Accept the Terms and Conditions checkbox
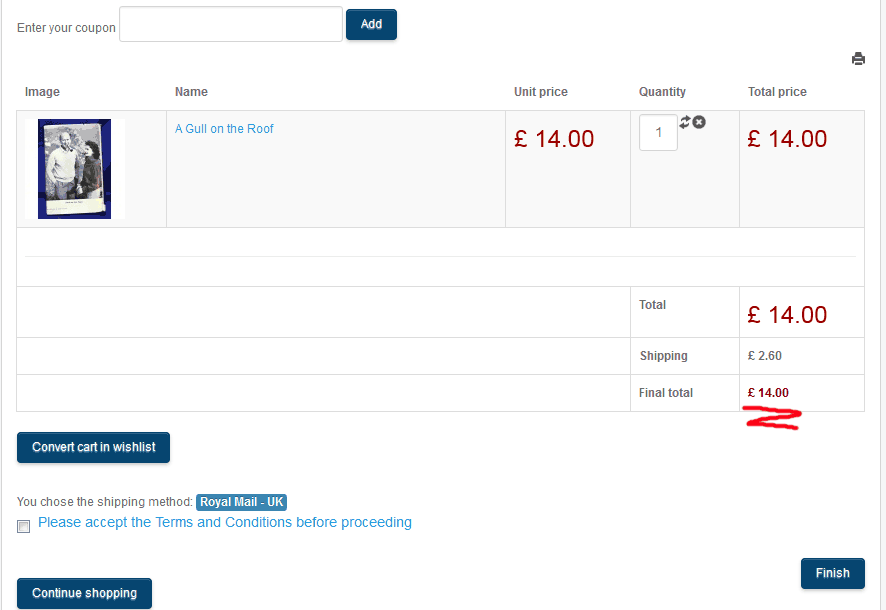Image resolution: width=886 pixels, height=610 pixels. [24, 526]
